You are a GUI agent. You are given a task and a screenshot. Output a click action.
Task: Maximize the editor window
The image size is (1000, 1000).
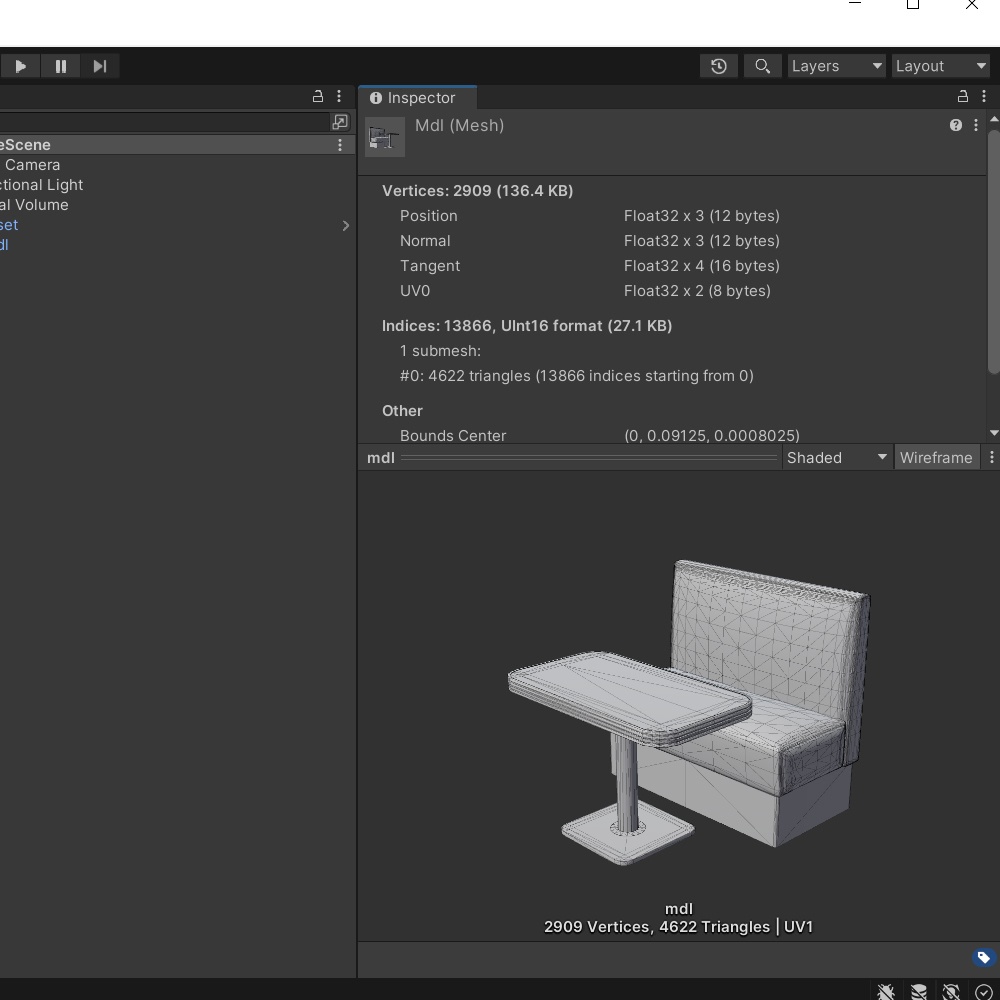(913, 5)
